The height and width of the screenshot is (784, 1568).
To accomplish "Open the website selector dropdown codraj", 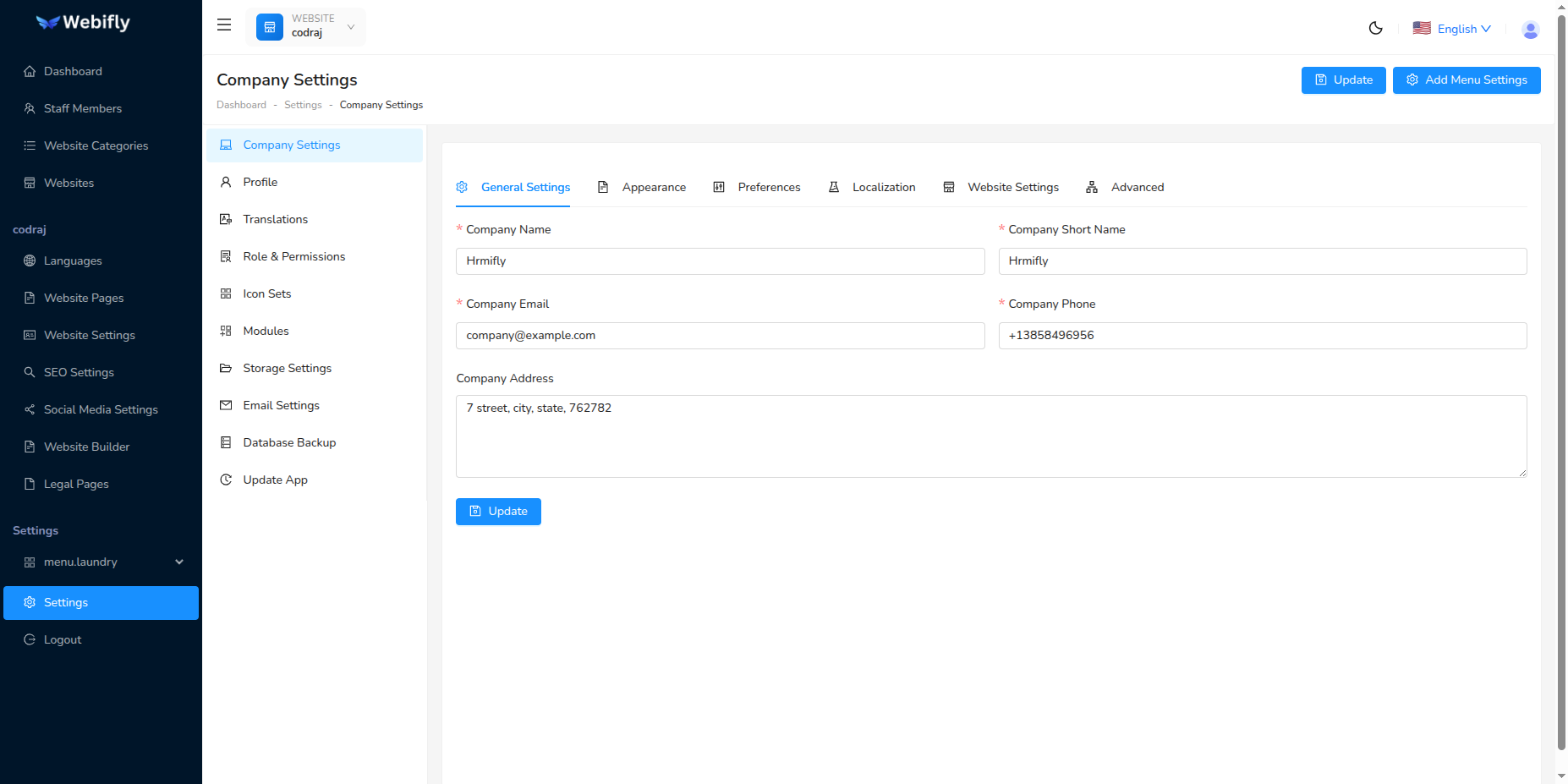I will [x=305, y=27].
